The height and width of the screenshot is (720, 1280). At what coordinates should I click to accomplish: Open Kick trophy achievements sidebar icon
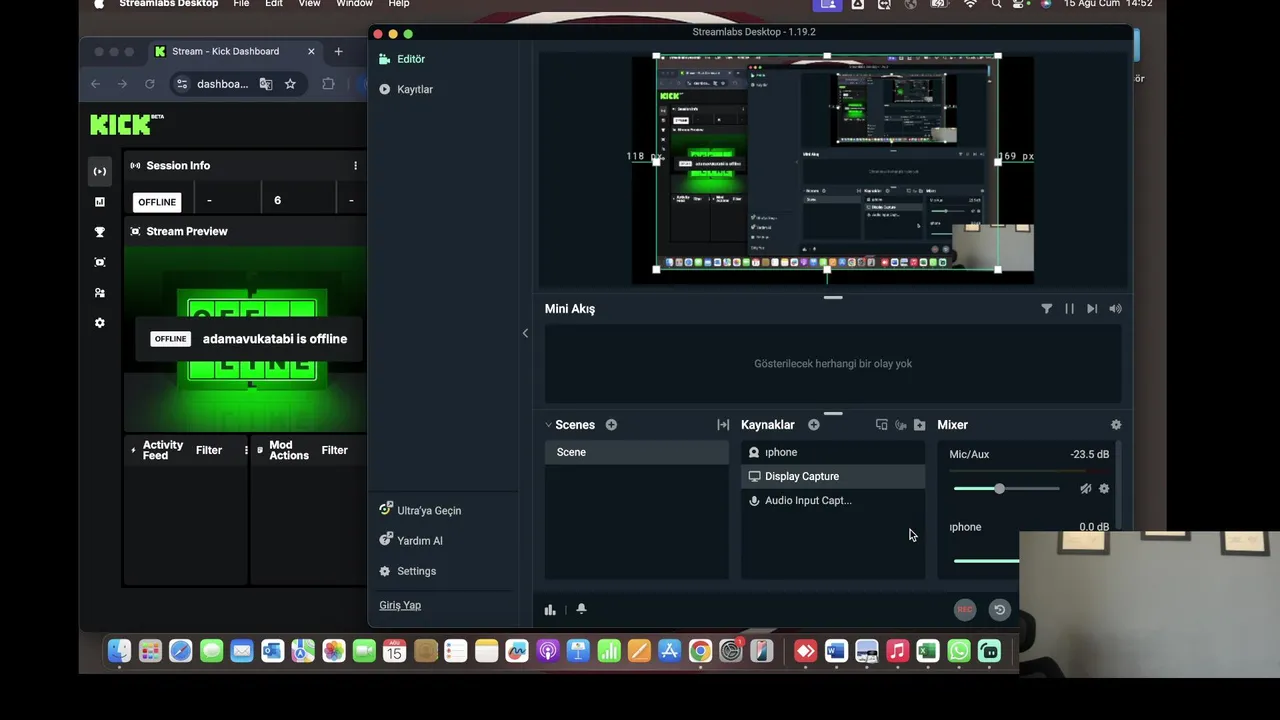point(99,232)
